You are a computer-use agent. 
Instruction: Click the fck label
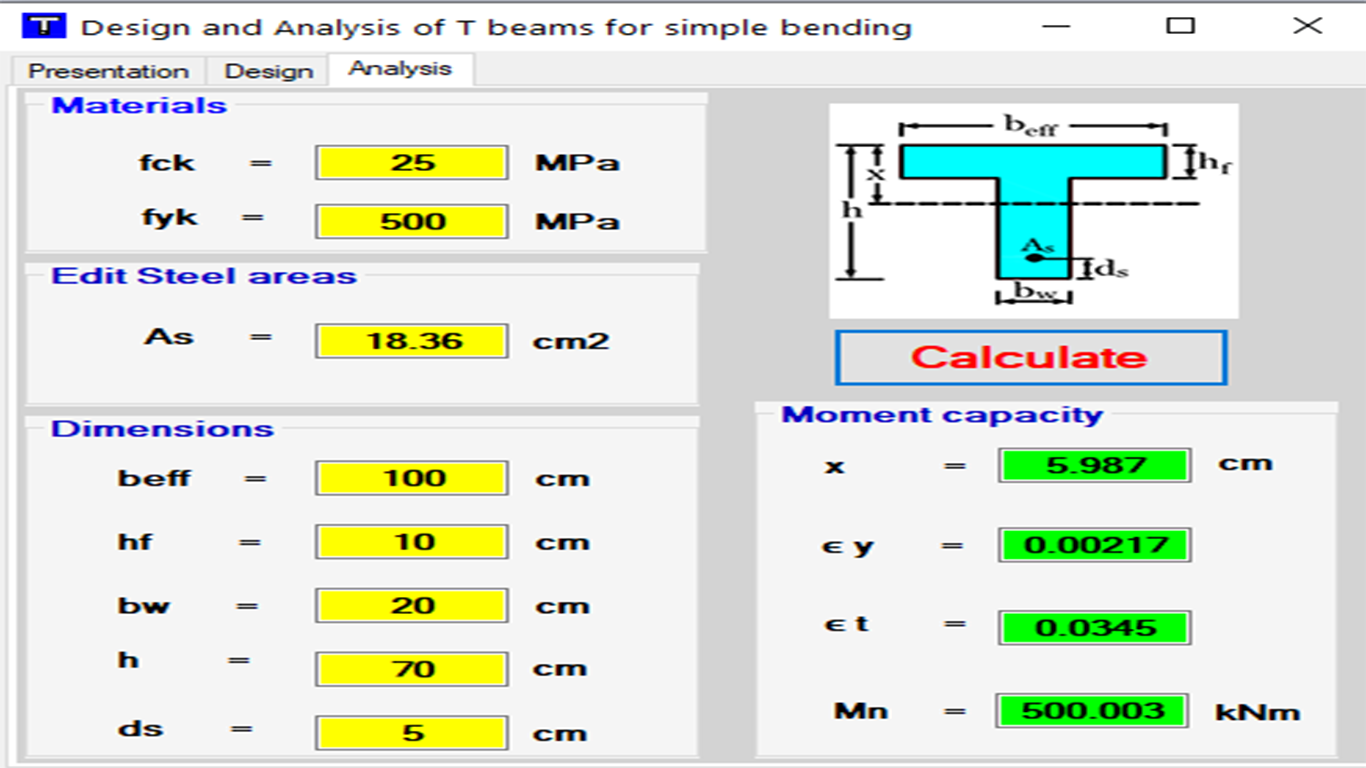tap(167, 162)
